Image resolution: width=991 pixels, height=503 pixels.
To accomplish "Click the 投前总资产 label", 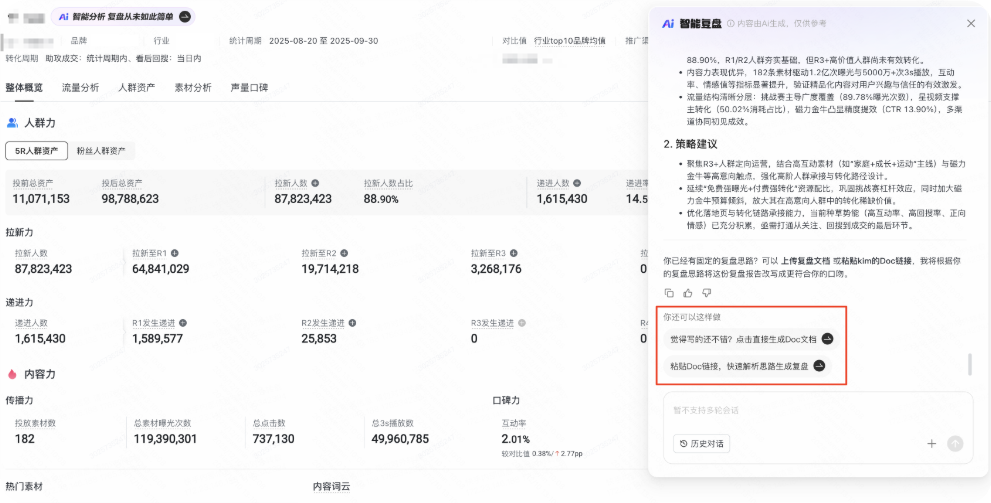I will tap(33, 183).
